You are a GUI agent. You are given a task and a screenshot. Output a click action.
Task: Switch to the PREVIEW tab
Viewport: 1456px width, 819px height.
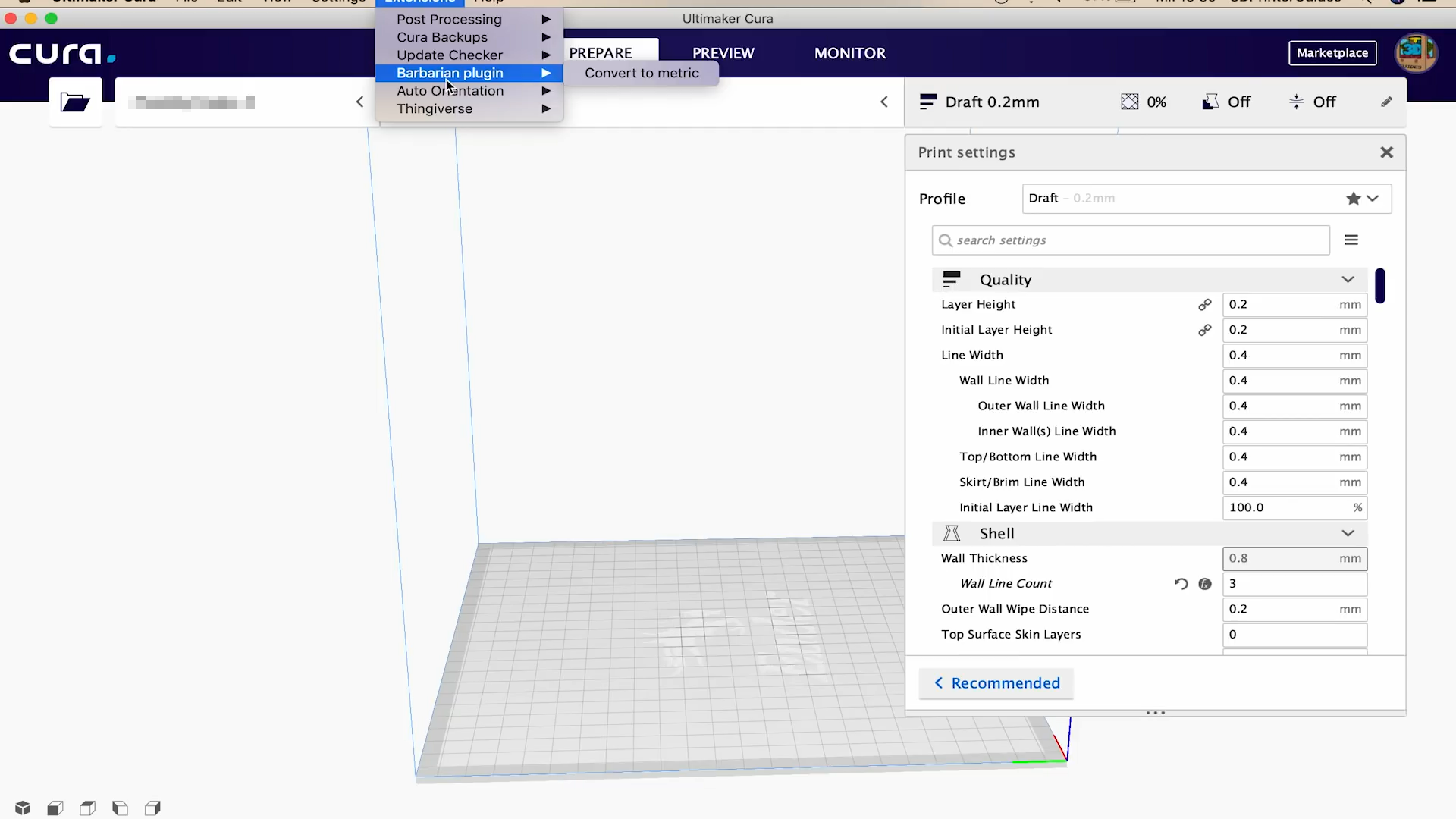click(x=723, y=53)
